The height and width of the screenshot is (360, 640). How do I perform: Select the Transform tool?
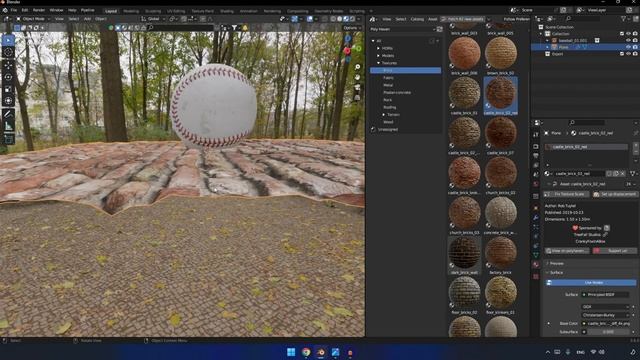tap(8, 101)
